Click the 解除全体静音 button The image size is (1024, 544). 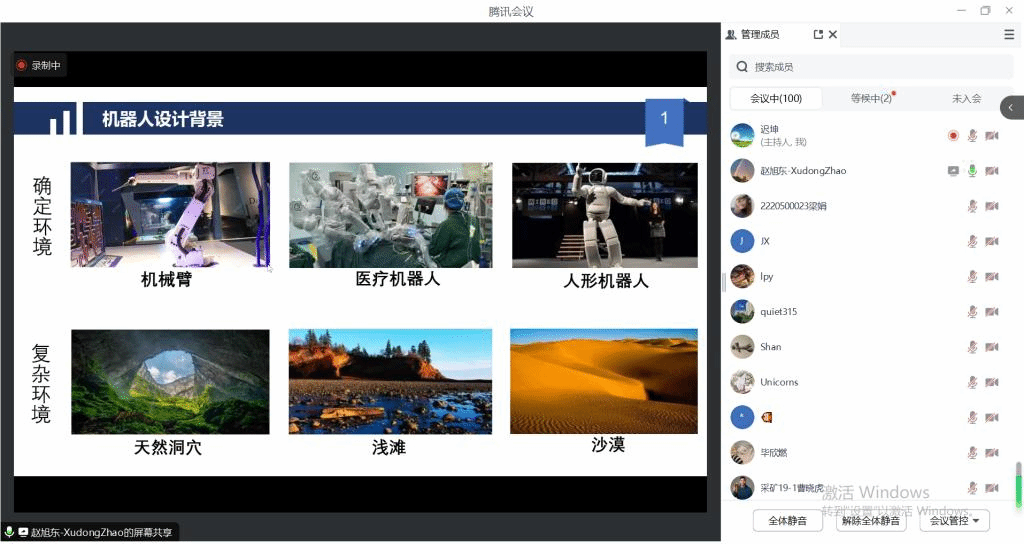[x=870, y=520]
